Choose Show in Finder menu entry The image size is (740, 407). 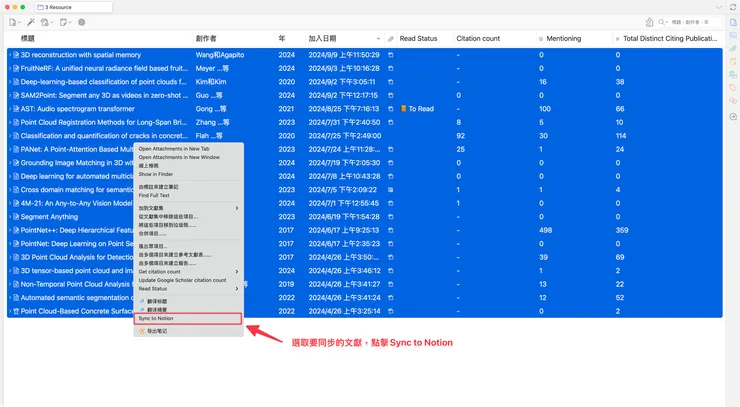[x=188, y=174]
